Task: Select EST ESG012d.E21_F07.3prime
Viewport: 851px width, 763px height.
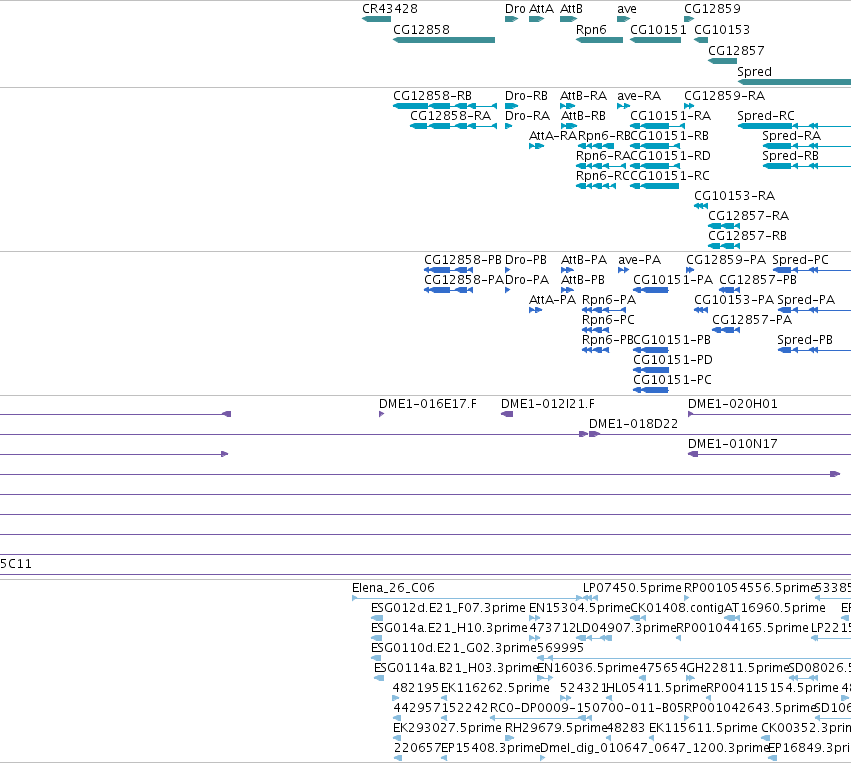Action: [377, 618]
